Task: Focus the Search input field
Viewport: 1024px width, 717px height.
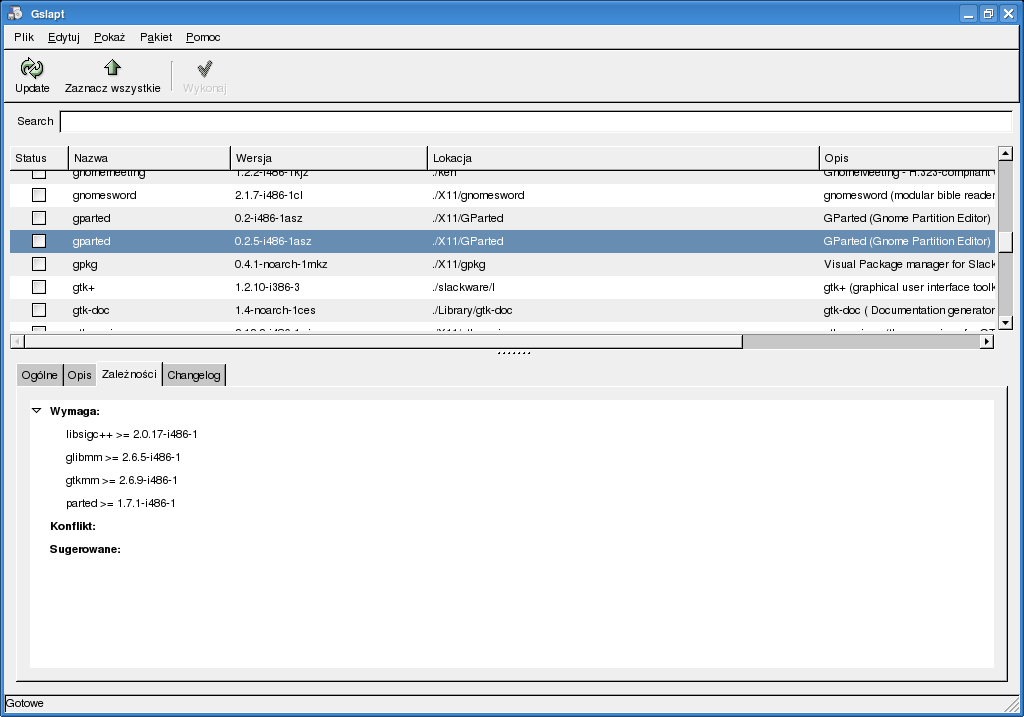Action: coord(536,121)
